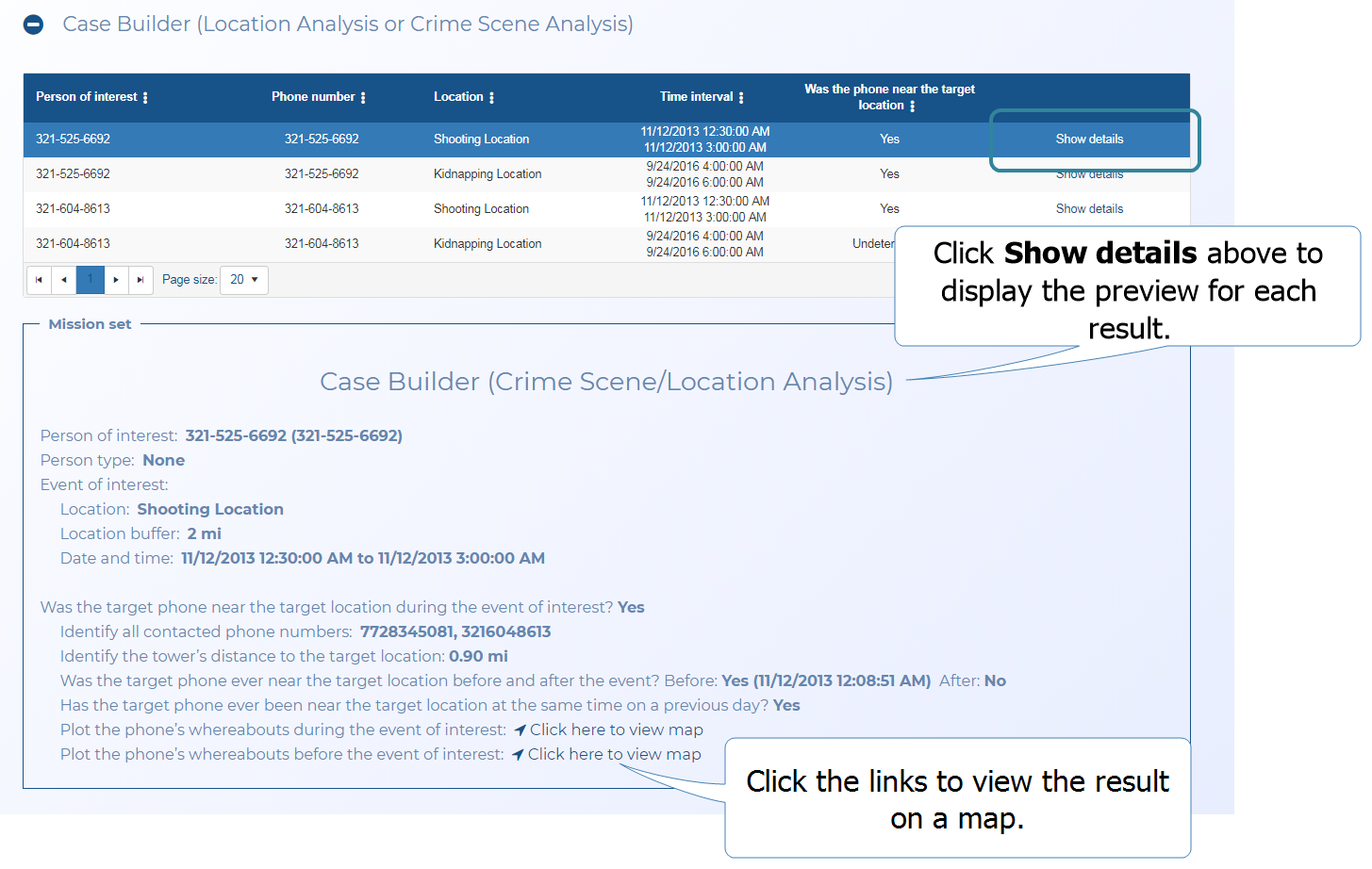This screenshot has height=869, width=1372.
Task: Select page 1 in the pager
Action: point(91,280)
